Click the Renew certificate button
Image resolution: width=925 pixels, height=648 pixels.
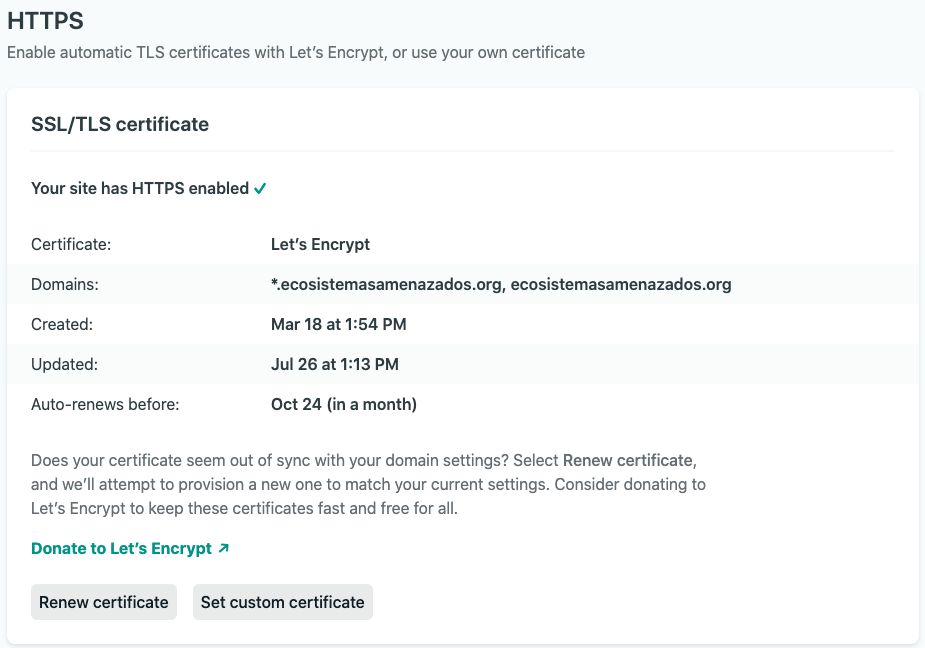pyautogui.click(x=104, y=602)
